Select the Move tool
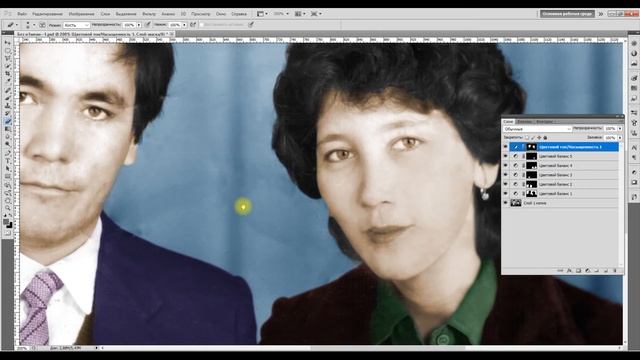Image resolution: width=640 pixels, height=360 pixels. 8,42
